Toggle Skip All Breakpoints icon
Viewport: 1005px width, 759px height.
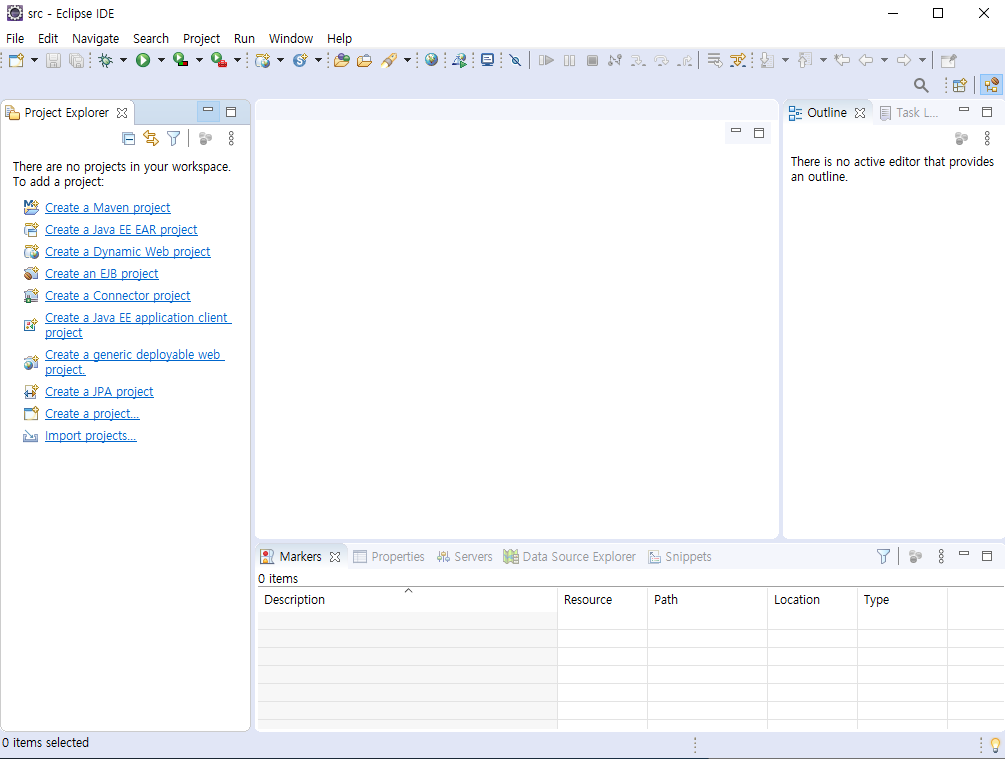coord(515,60)
